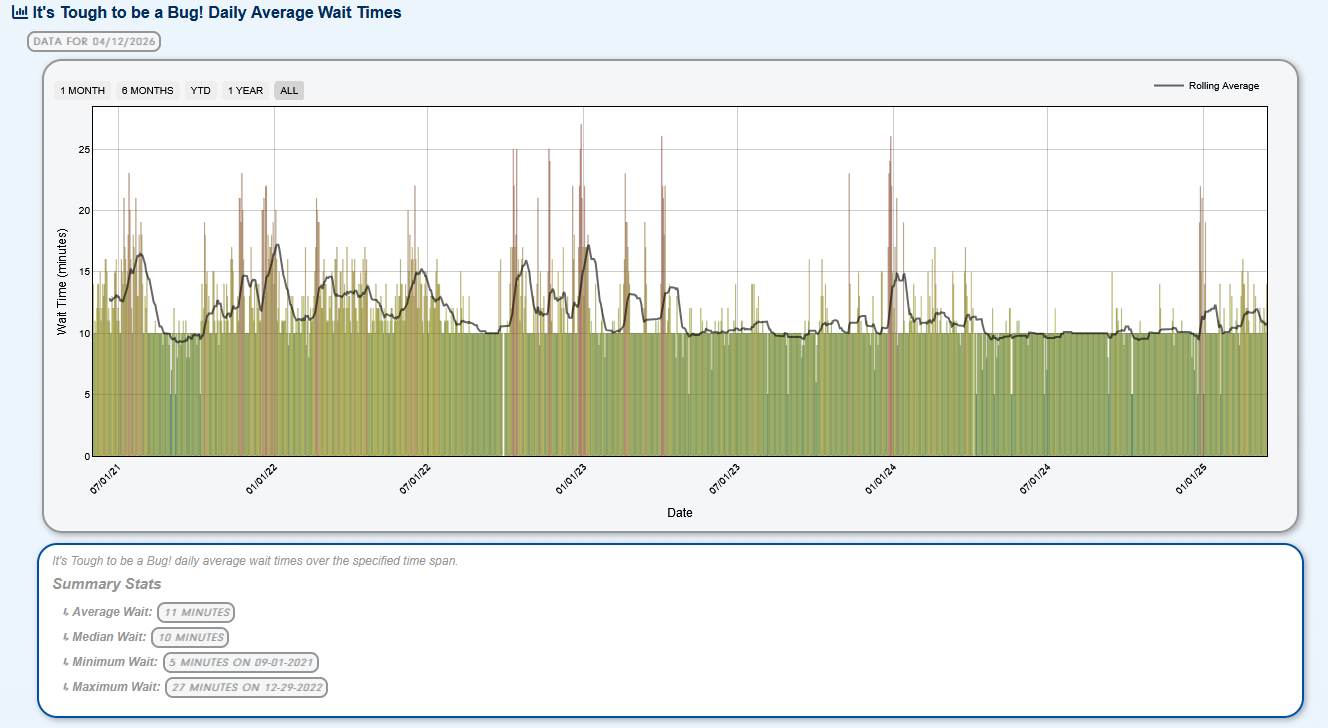Click the DATA FOR 04/12/2026 badge
The width and height of the screenshot is (1328, 728).
click(94, 41)
